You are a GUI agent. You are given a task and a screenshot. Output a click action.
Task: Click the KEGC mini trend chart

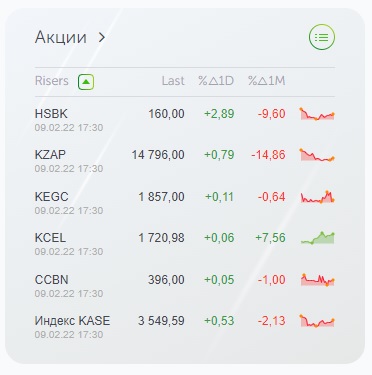[317, 197]
